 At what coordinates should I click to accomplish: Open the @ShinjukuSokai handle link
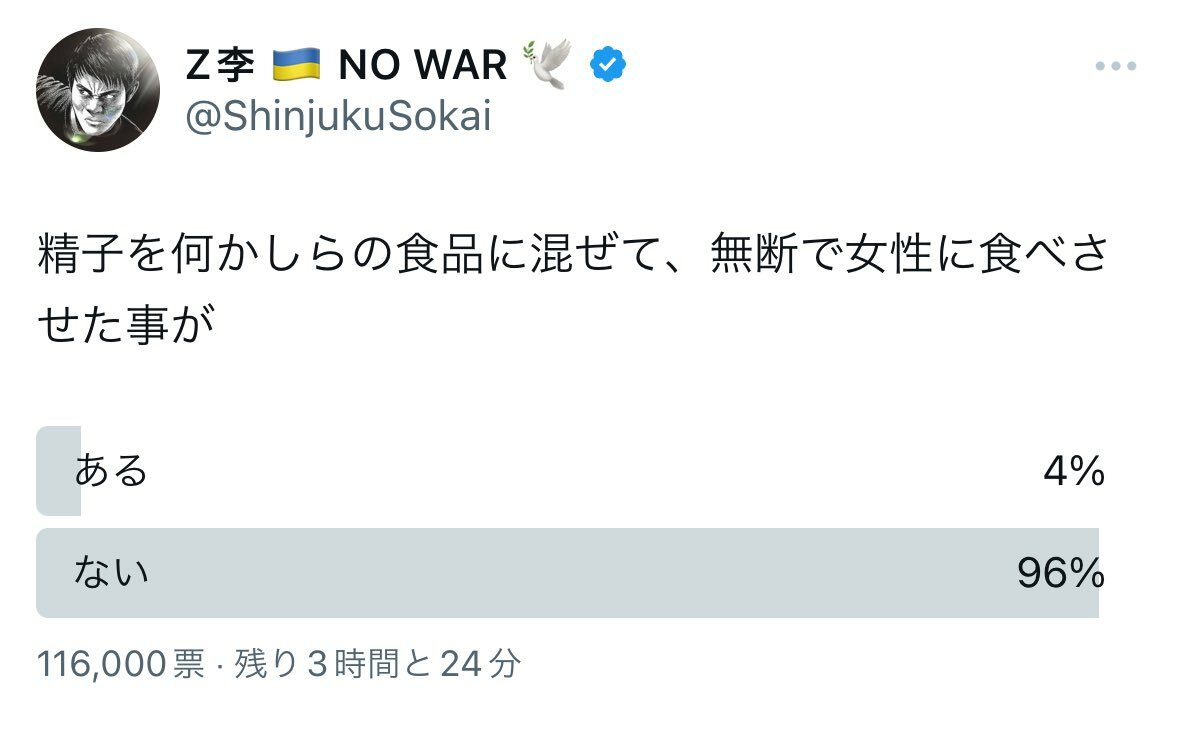coord(338,117)
